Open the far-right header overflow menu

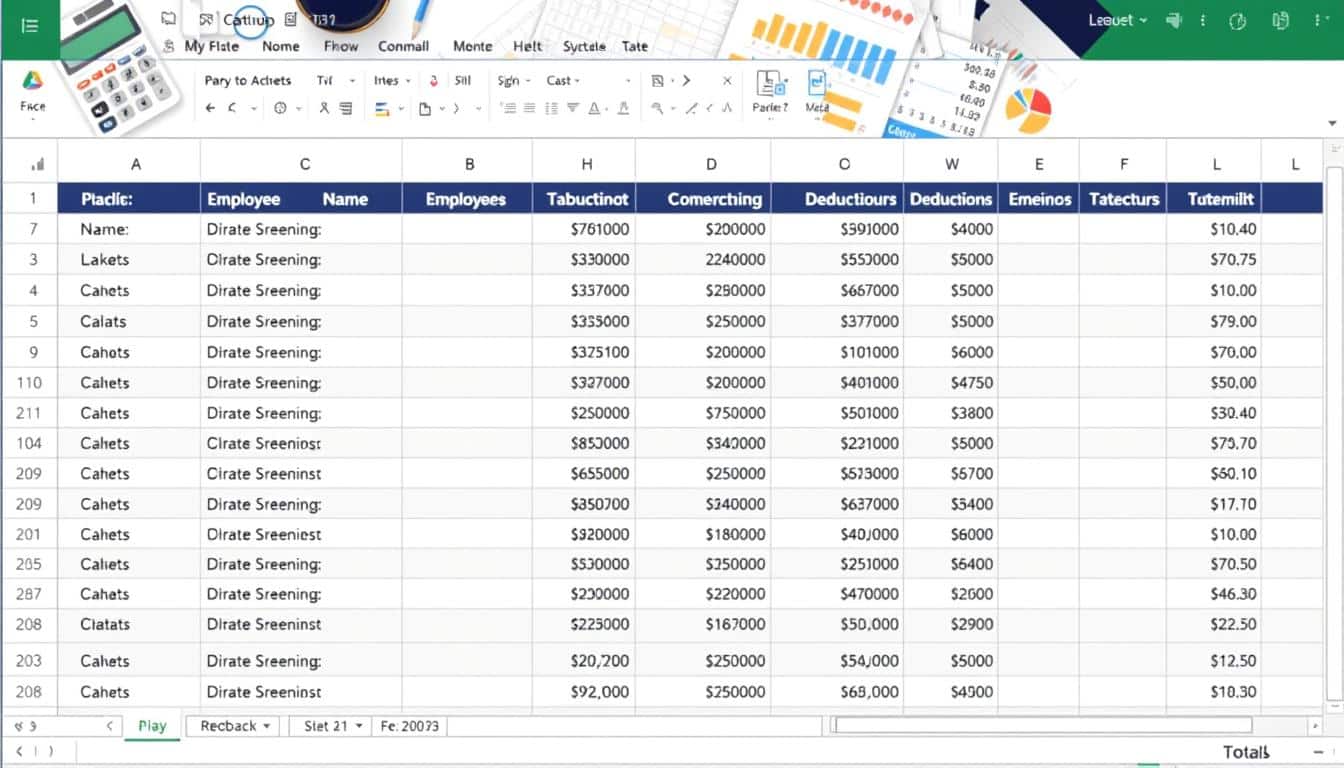[1320, 20]
